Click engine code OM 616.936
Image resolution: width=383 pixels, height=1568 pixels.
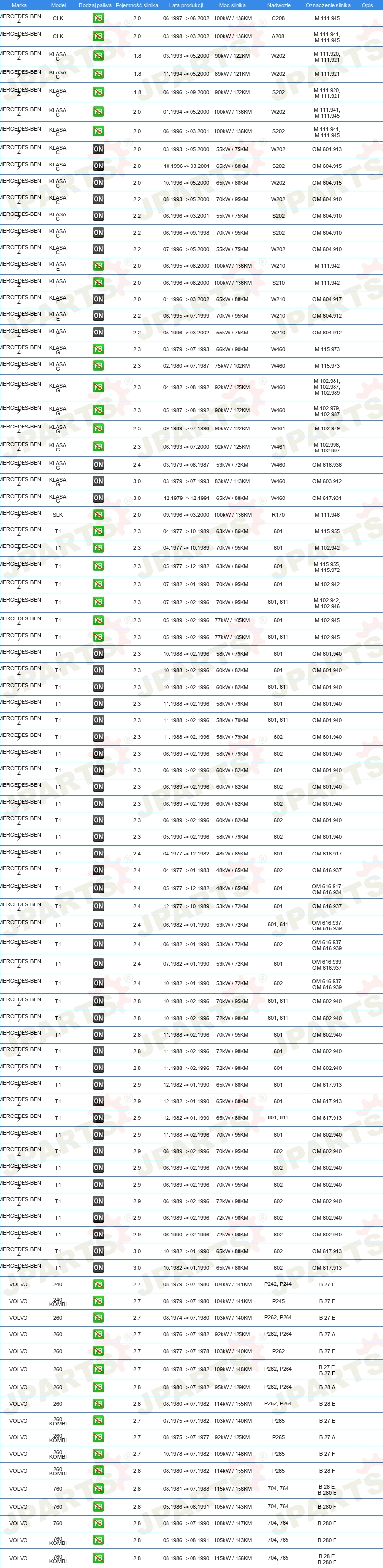(328, 464)
